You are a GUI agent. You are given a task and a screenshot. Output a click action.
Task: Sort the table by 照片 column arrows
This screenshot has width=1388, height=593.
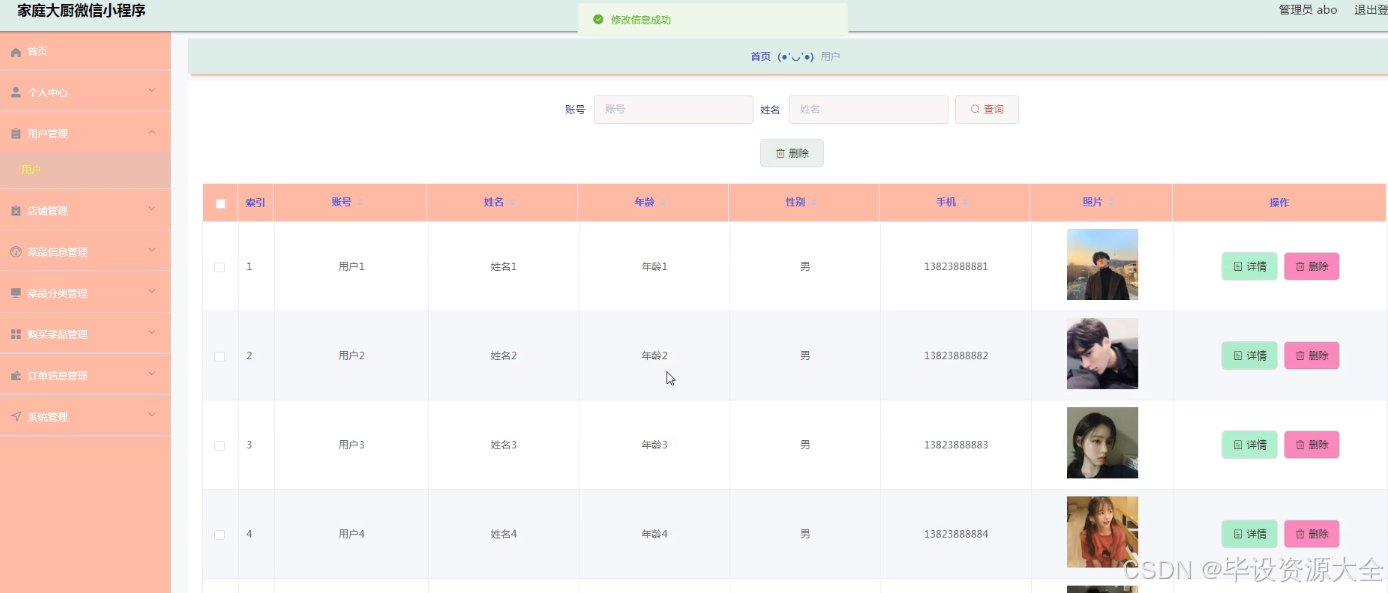[x=1111, y=202]
